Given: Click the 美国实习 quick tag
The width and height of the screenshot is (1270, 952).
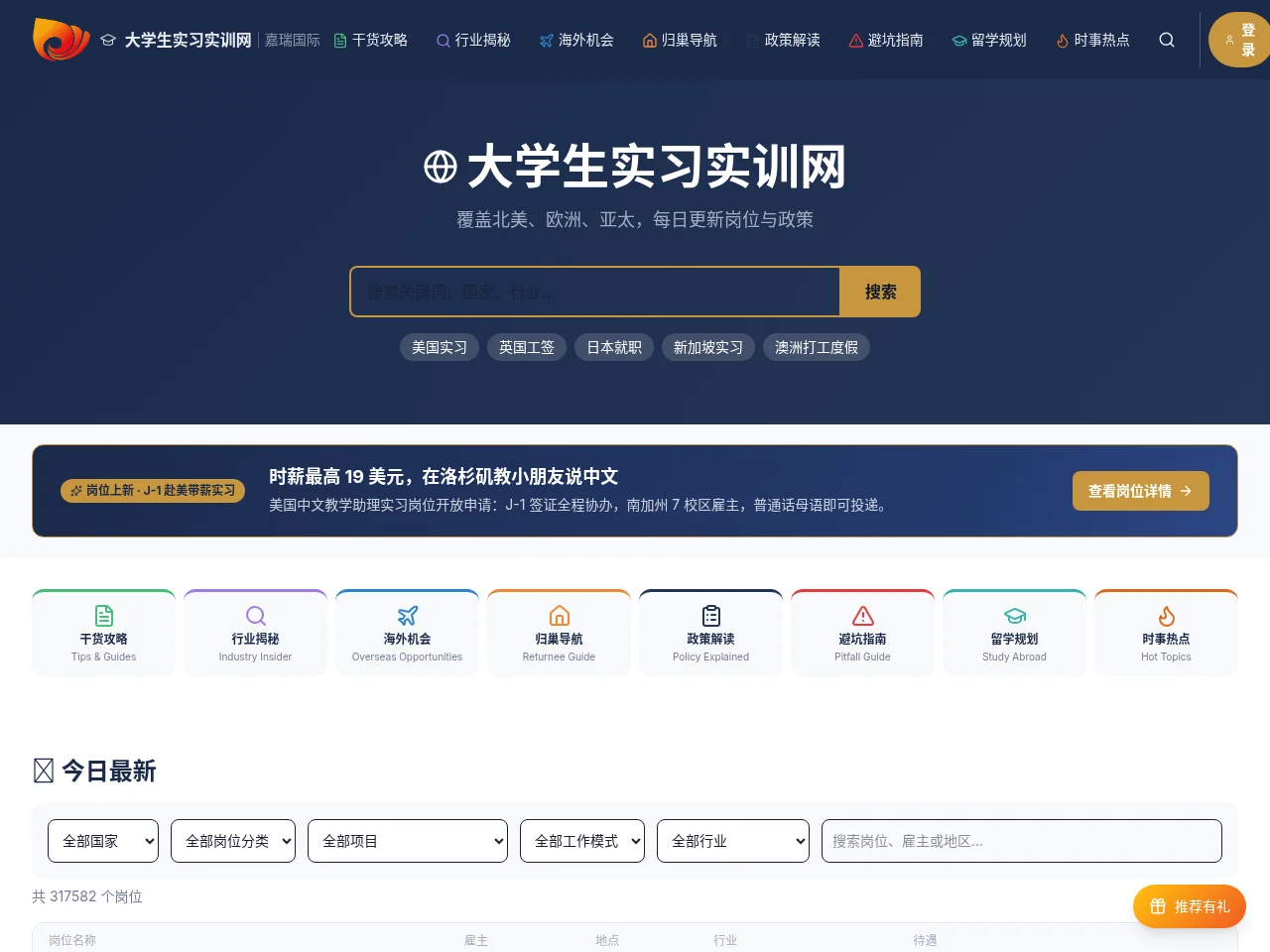Looking at the screenshot, I should pos(440,347).
